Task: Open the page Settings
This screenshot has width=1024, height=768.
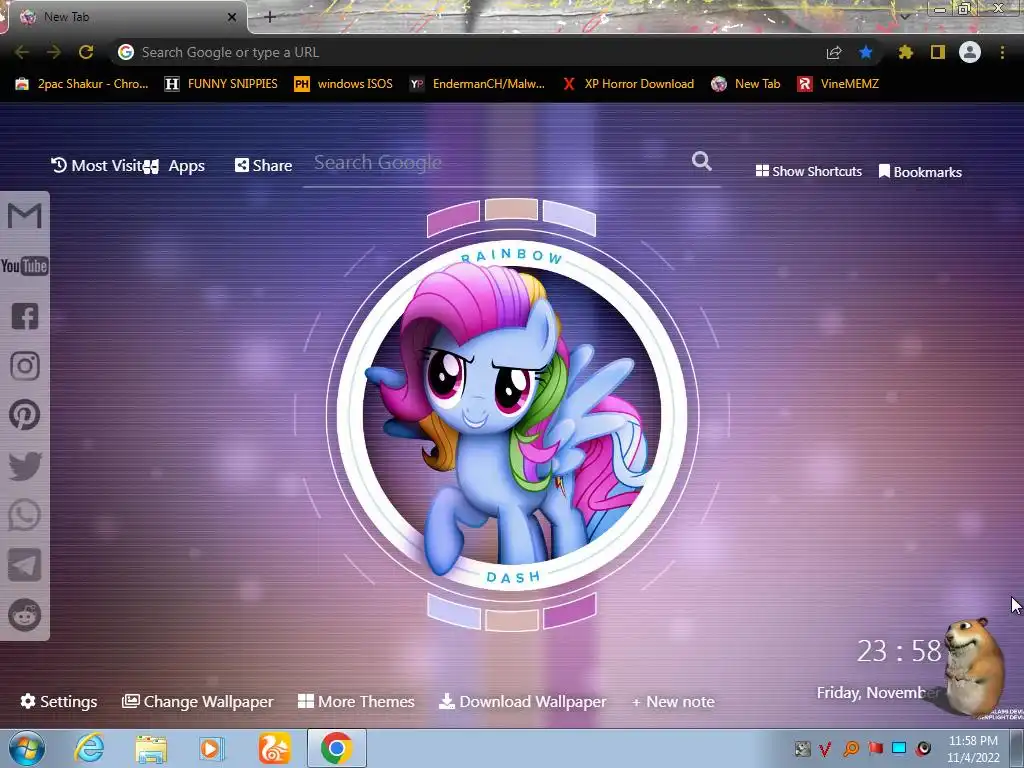Action: [x=59, y=701]
